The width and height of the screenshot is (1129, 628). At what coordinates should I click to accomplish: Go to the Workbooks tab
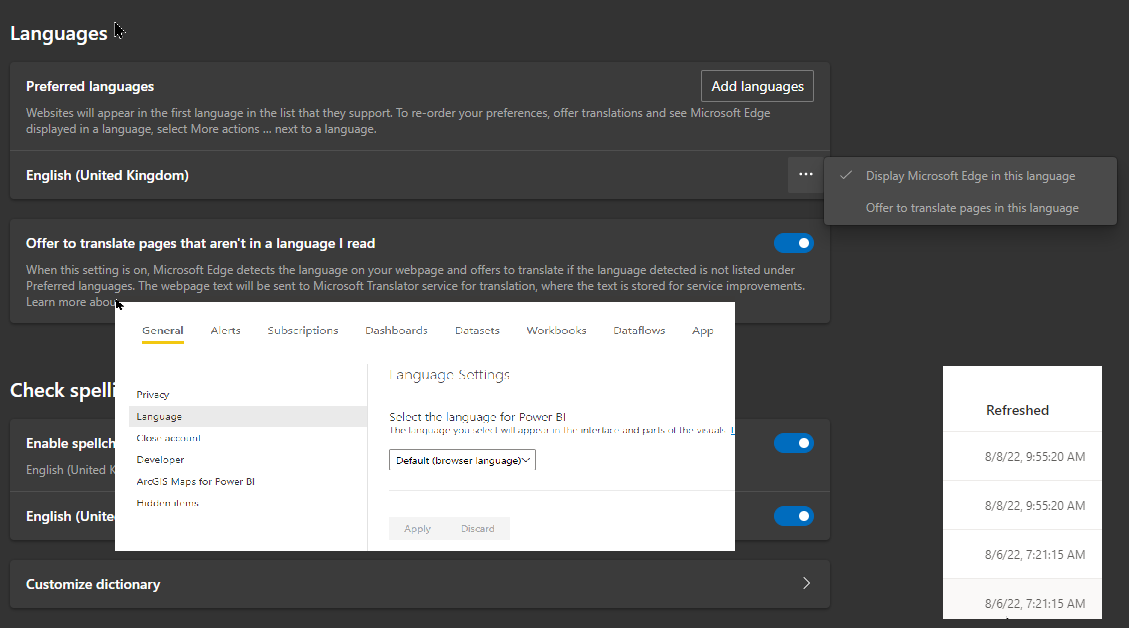coord(556,331)
